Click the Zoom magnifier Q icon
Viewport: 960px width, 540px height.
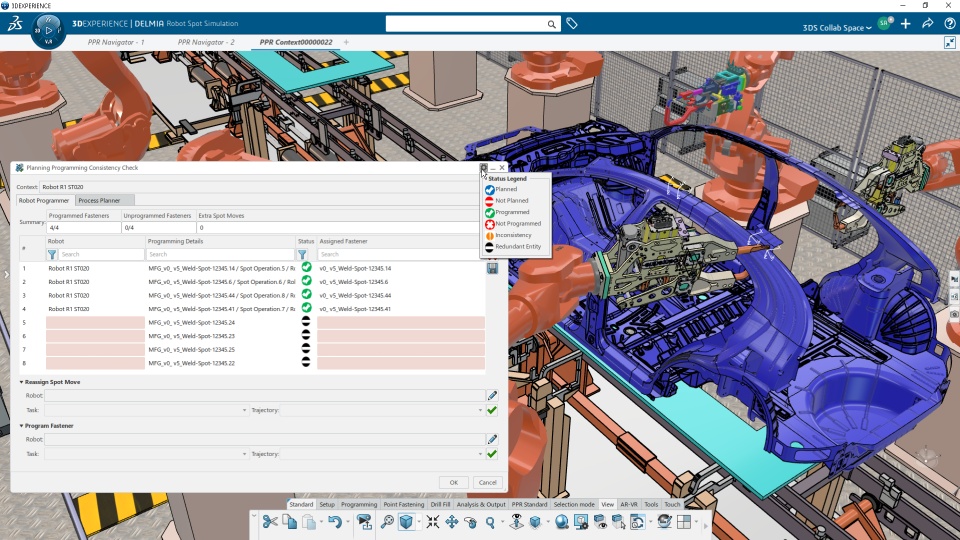tap(490, 522)
